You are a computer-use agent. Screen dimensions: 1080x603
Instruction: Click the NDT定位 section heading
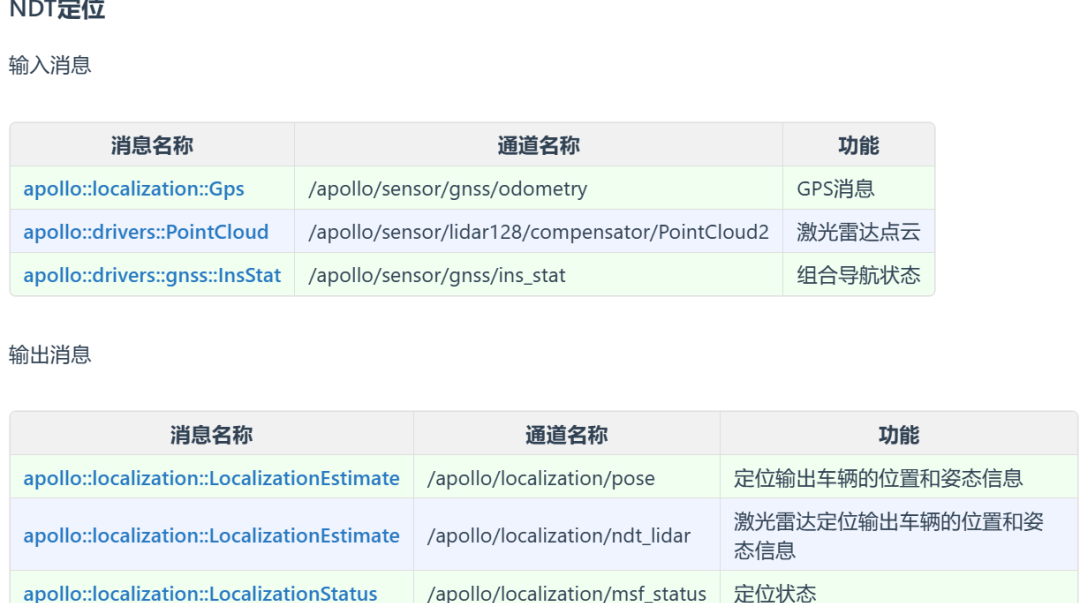(57, 10)
